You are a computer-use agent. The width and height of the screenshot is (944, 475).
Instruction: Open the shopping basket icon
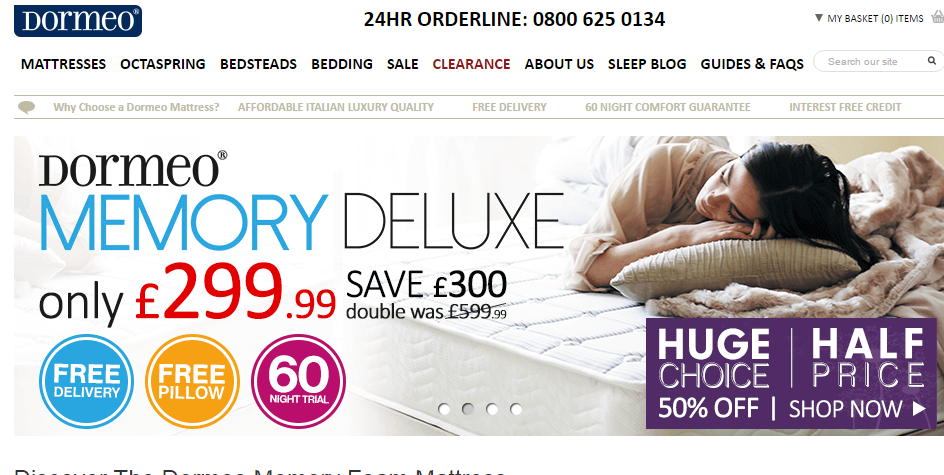click(937, 17)
